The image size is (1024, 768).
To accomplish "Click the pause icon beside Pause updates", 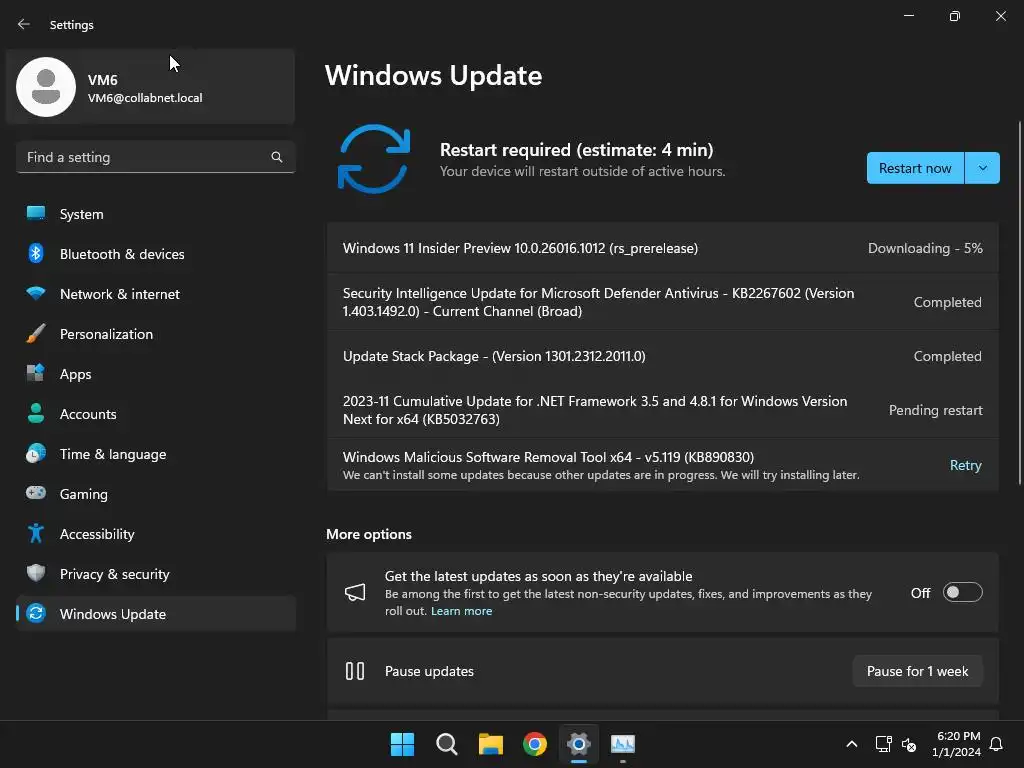I will (x=355, y=671).
